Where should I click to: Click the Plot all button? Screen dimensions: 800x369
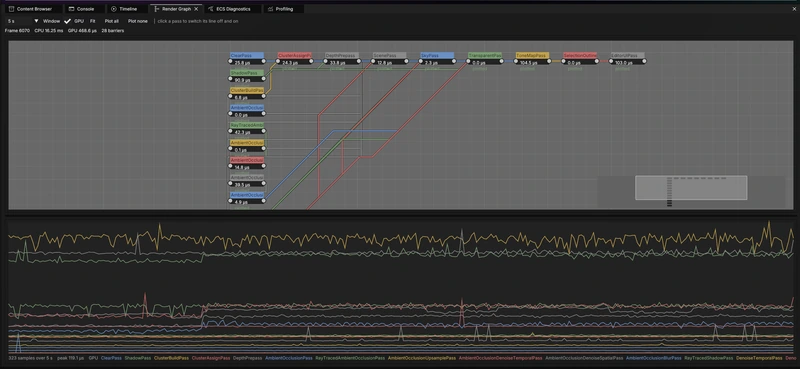(x=112, y=21)
